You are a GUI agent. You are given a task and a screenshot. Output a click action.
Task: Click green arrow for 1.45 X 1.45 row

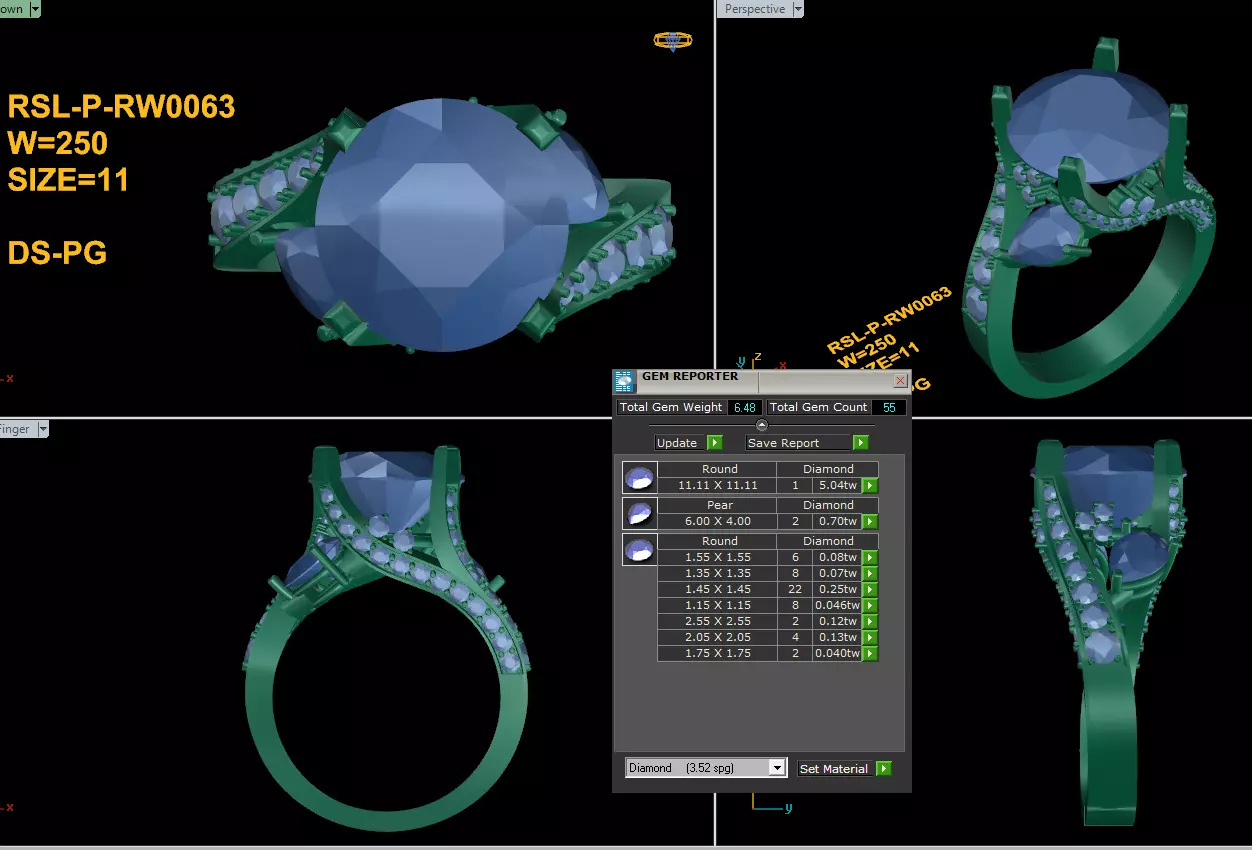point(870,589)
